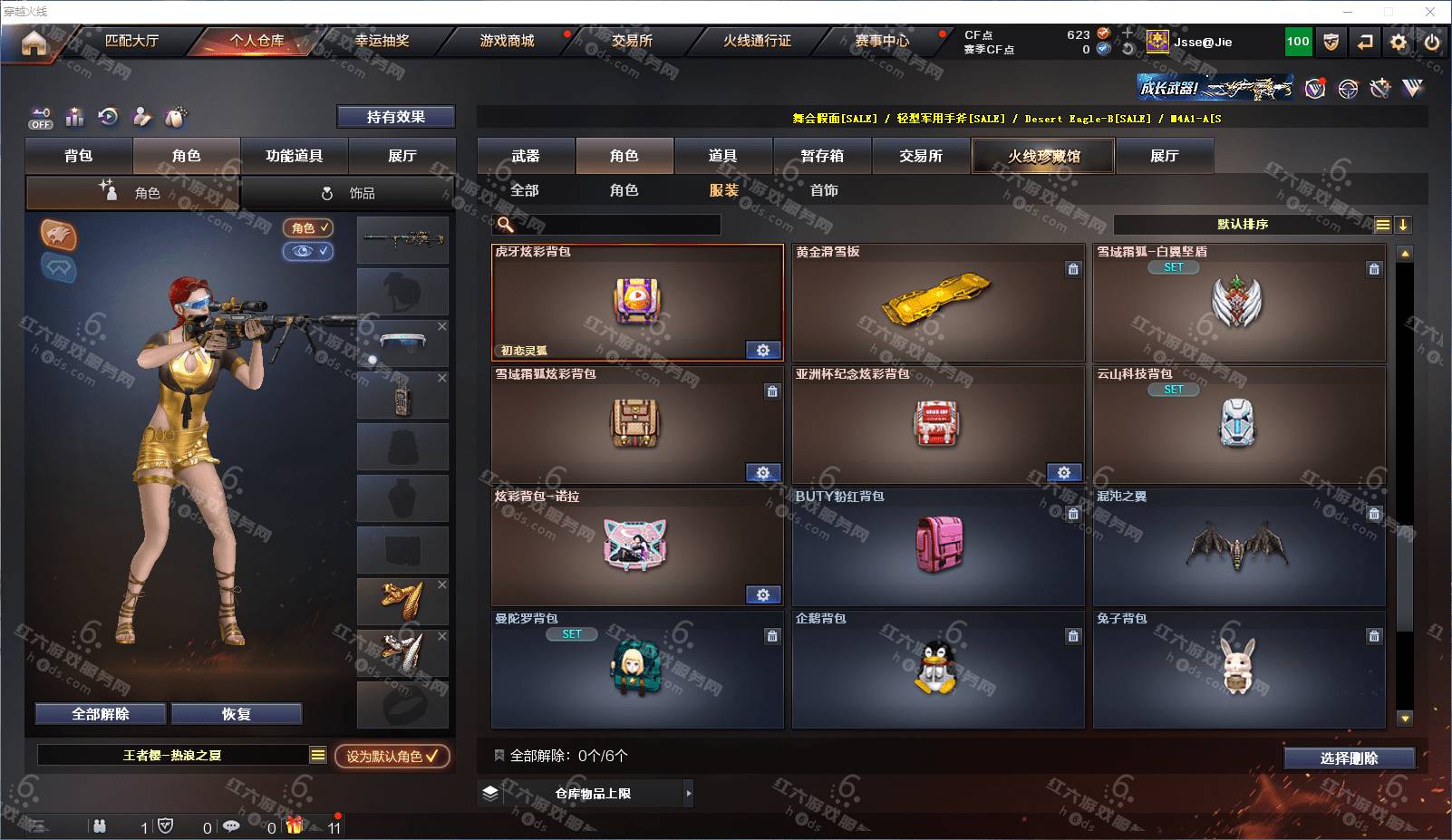1452x840 pixels.
Task: Expand the 仓库物品上限 arrow
Action: click(x=688, y=793)
